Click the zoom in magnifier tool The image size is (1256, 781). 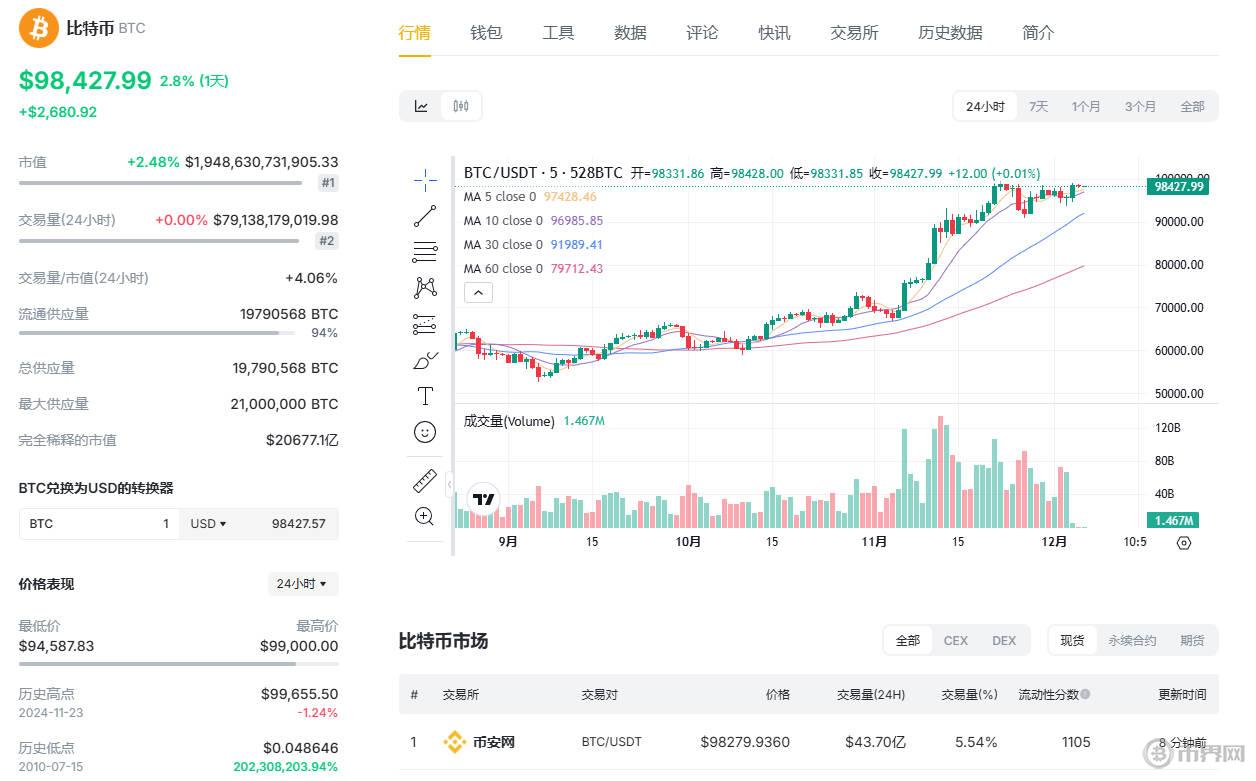click(425, 516)
